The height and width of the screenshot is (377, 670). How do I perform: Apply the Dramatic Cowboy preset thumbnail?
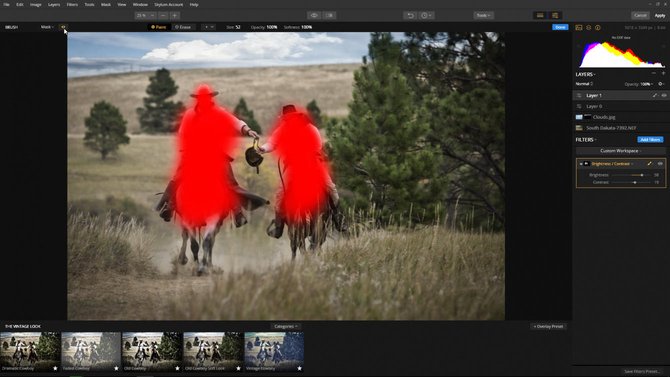(x=30, y=352)
